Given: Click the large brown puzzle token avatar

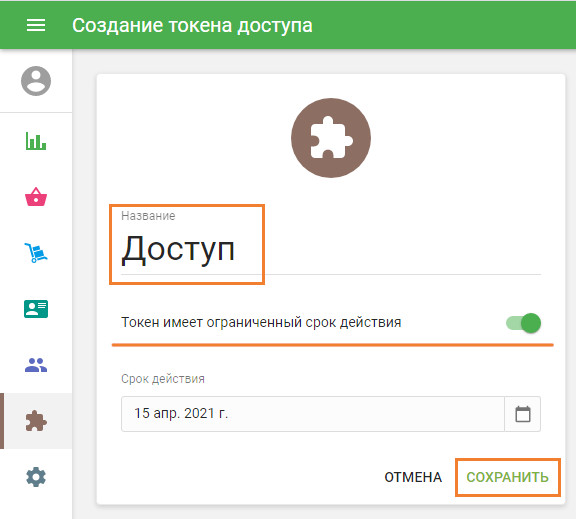Looking at the screenshot, I should pyautogui.click(x=331, y=138).
